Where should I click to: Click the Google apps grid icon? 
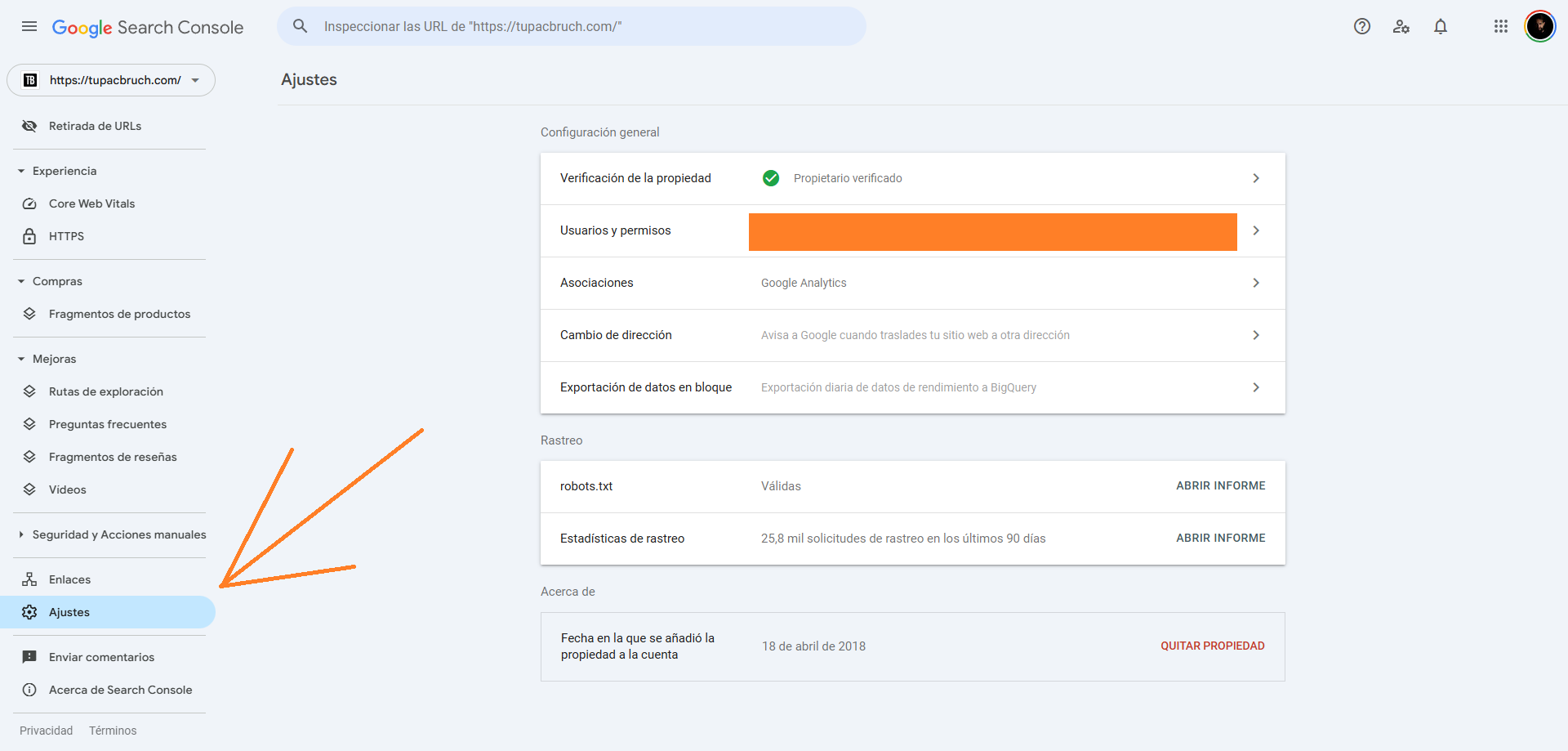click(1500, 26)
